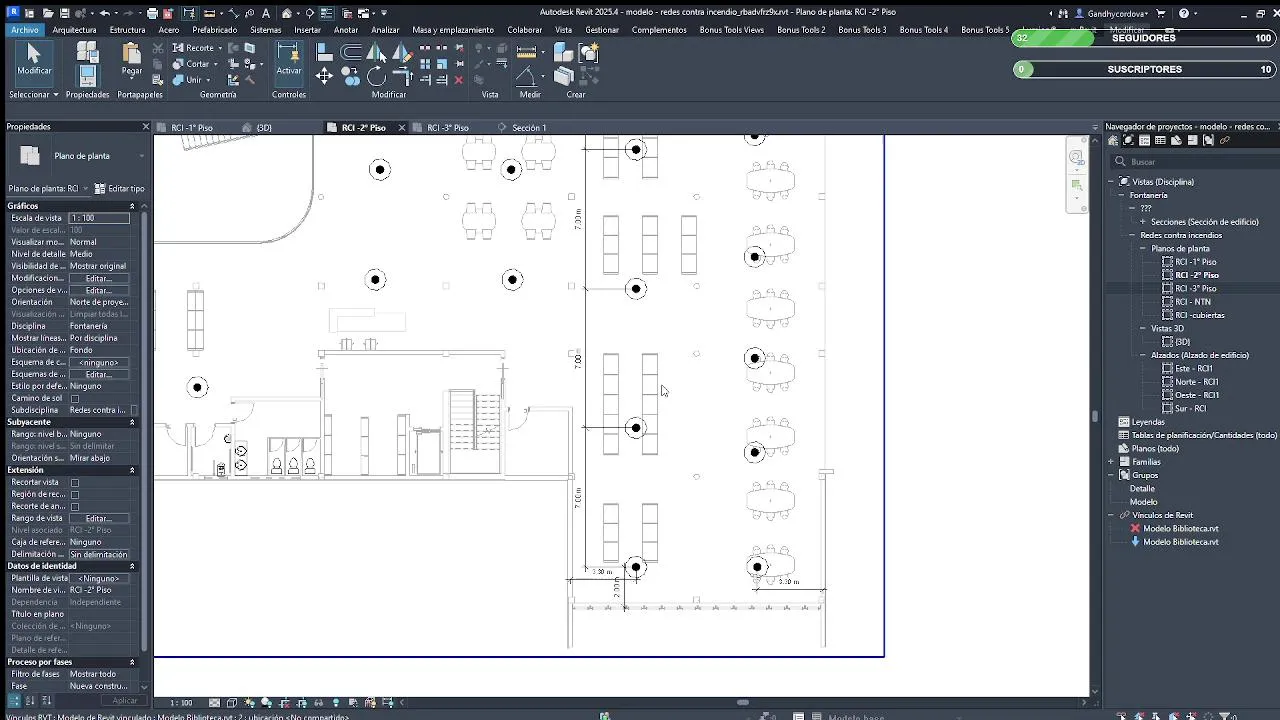Screen dimensions: 1280x720
Task: Open the Archivo menu
Action: 24,30
